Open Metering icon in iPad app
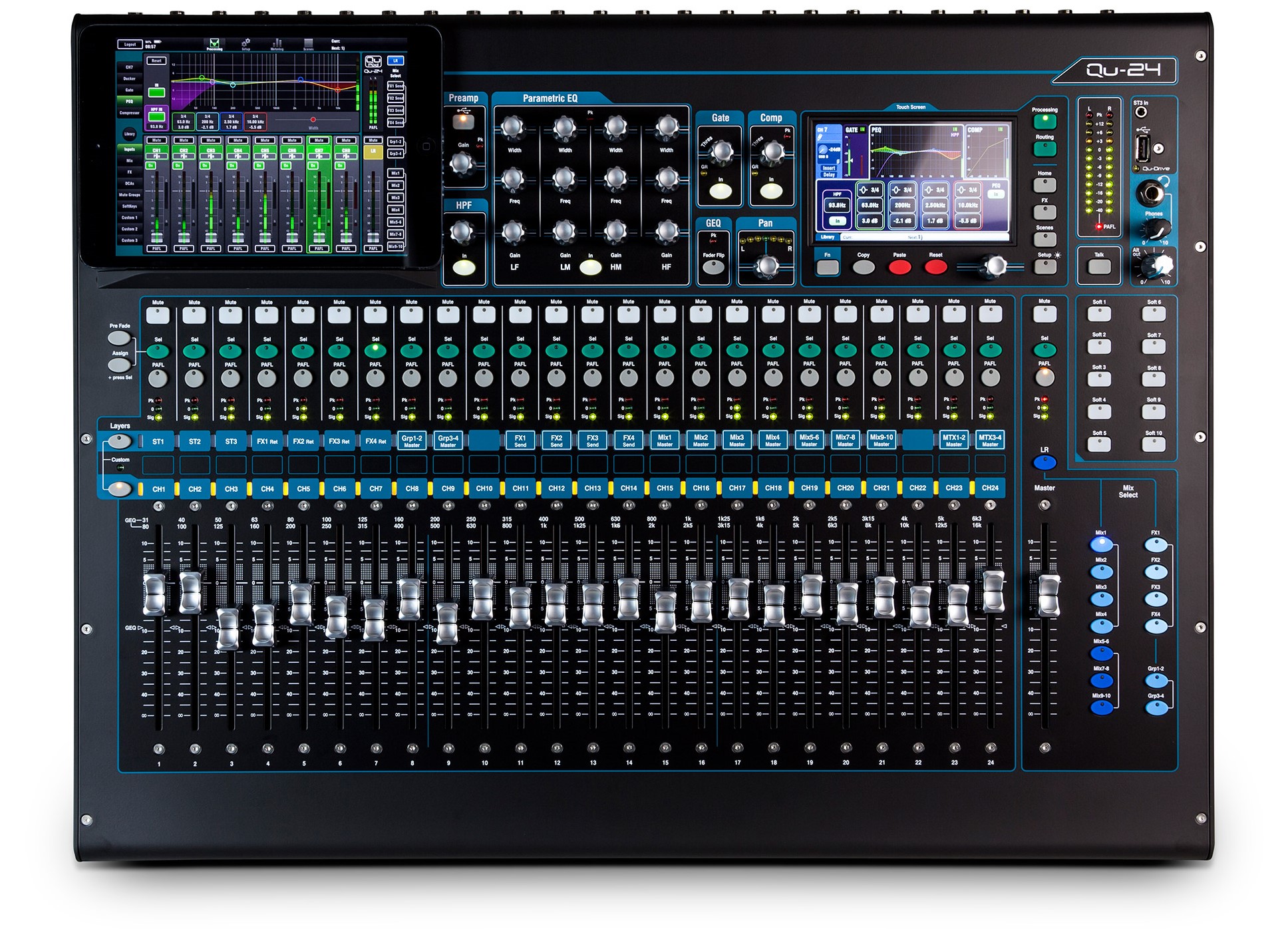Image resolution: width=1288 pixels, height=929 pixels. [x=277, y=44]
